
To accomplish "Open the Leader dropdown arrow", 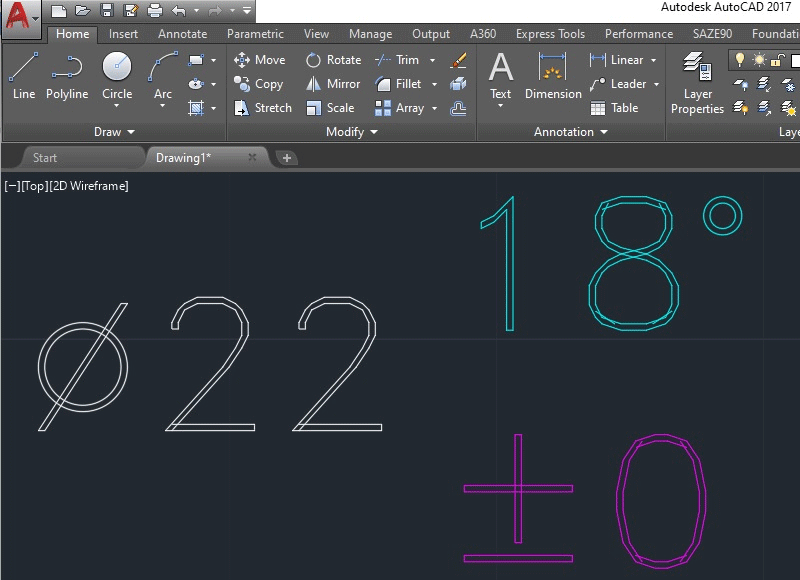I will tap(657, 84).
